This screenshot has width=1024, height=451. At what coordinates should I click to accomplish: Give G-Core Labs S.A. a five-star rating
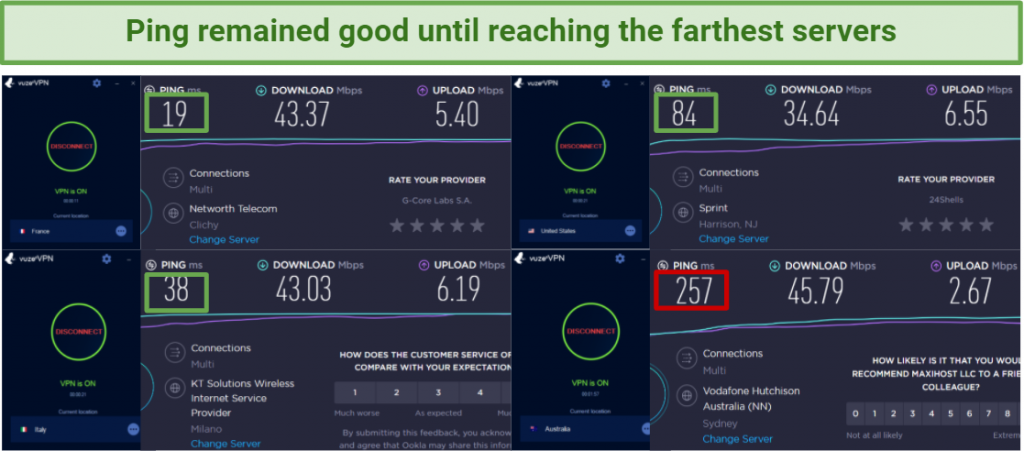coord(477,226)
